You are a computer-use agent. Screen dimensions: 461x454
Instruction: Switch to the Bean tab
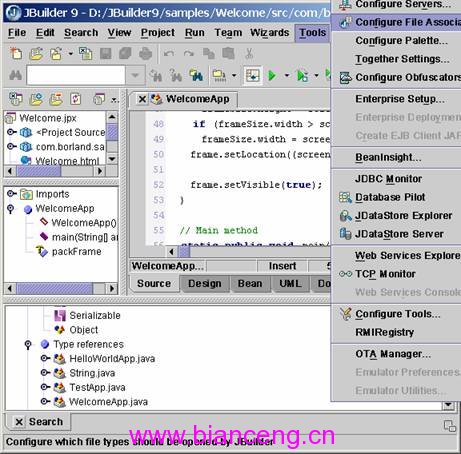click(250, 284)
